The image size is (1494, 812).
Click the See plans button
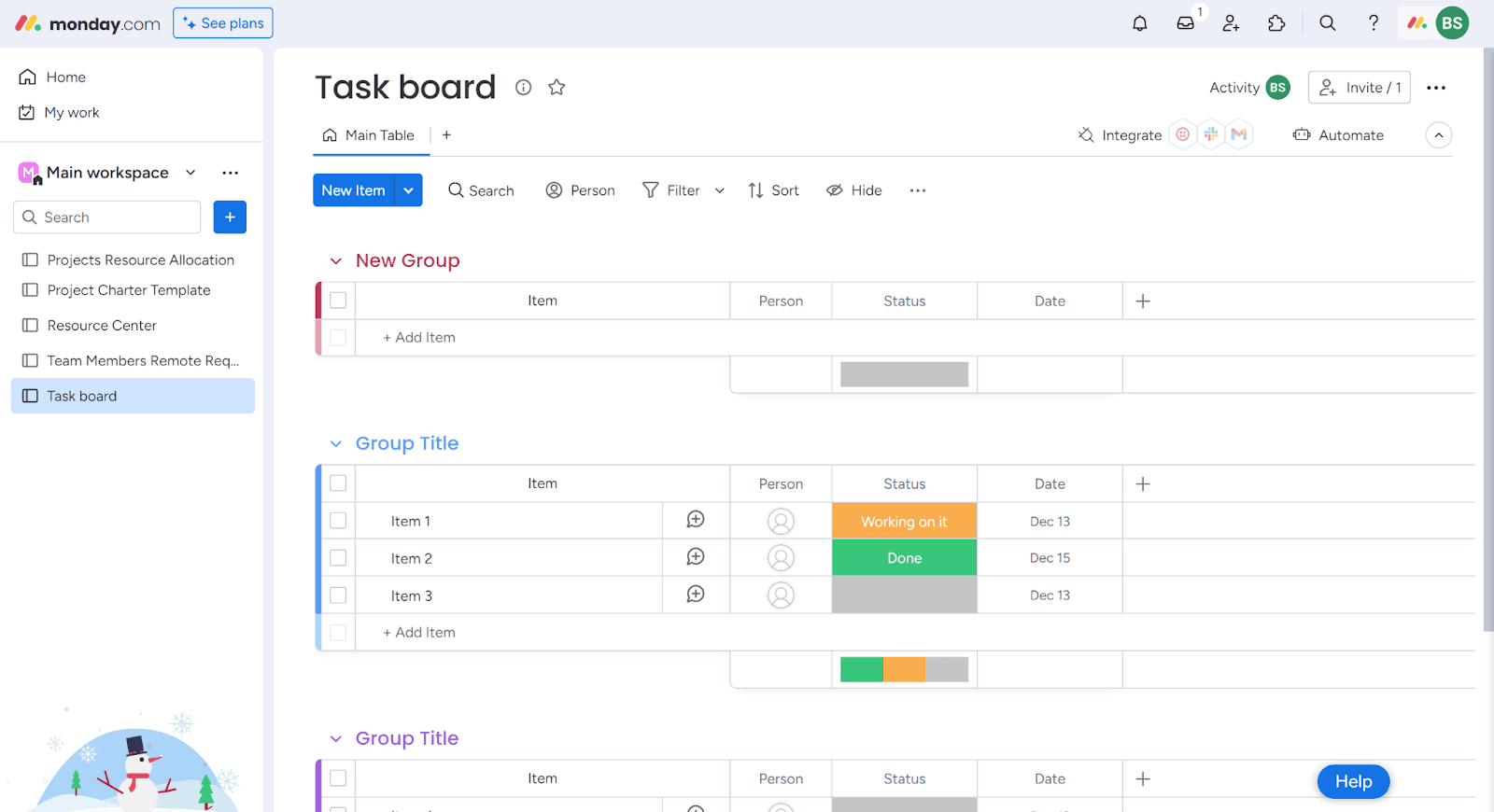tap(223, 23)
